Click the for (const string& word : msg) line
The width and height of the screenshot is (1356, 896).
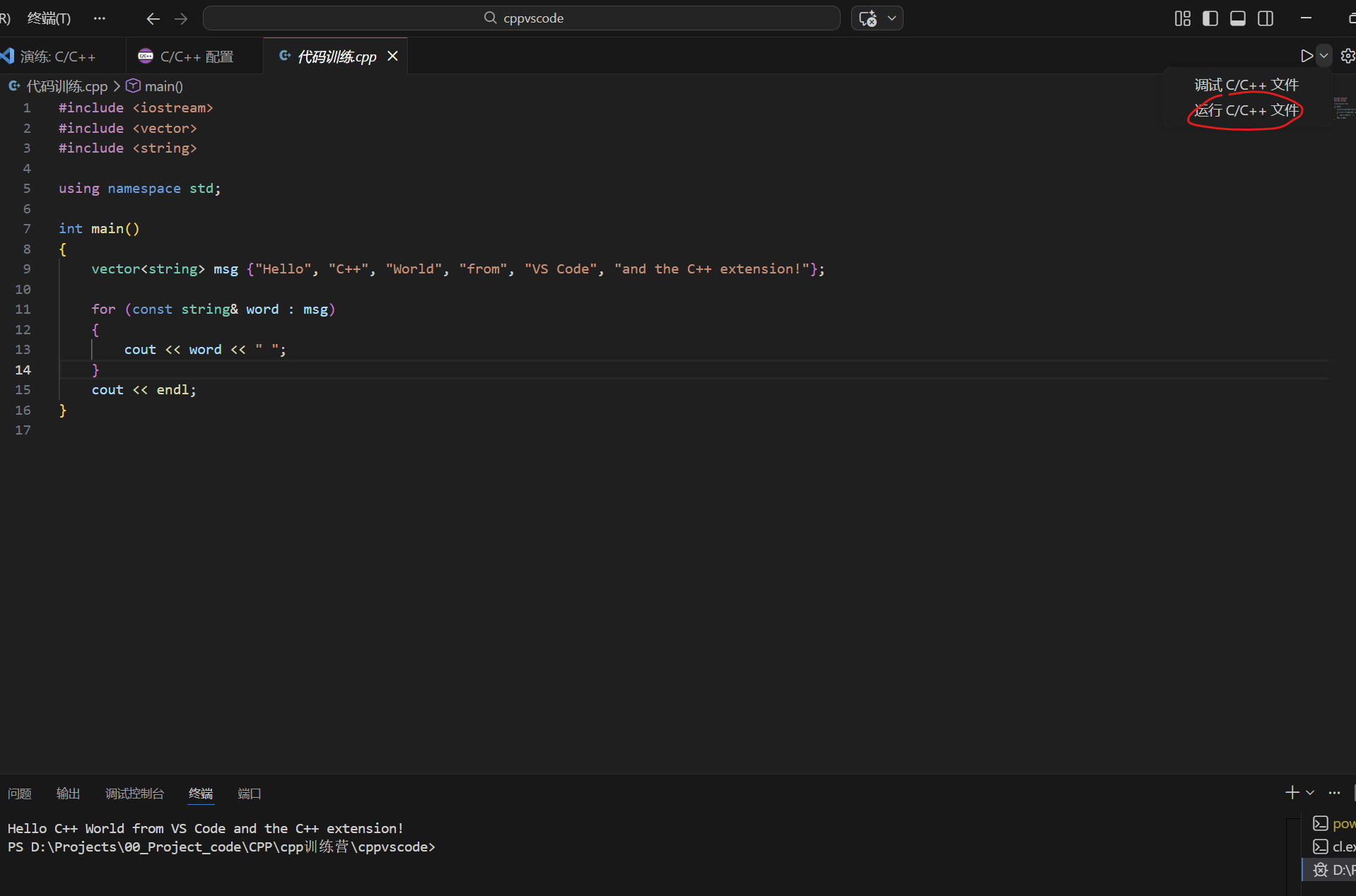pyautogui.click(x=214, y=309)
